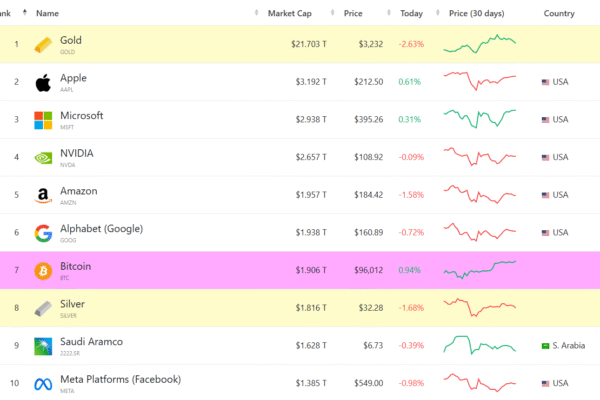The width and height of the screenshot is (600, 400).
Task: Click Meta price $549.00
Action: pyautogui.click(x=368, y=383)
